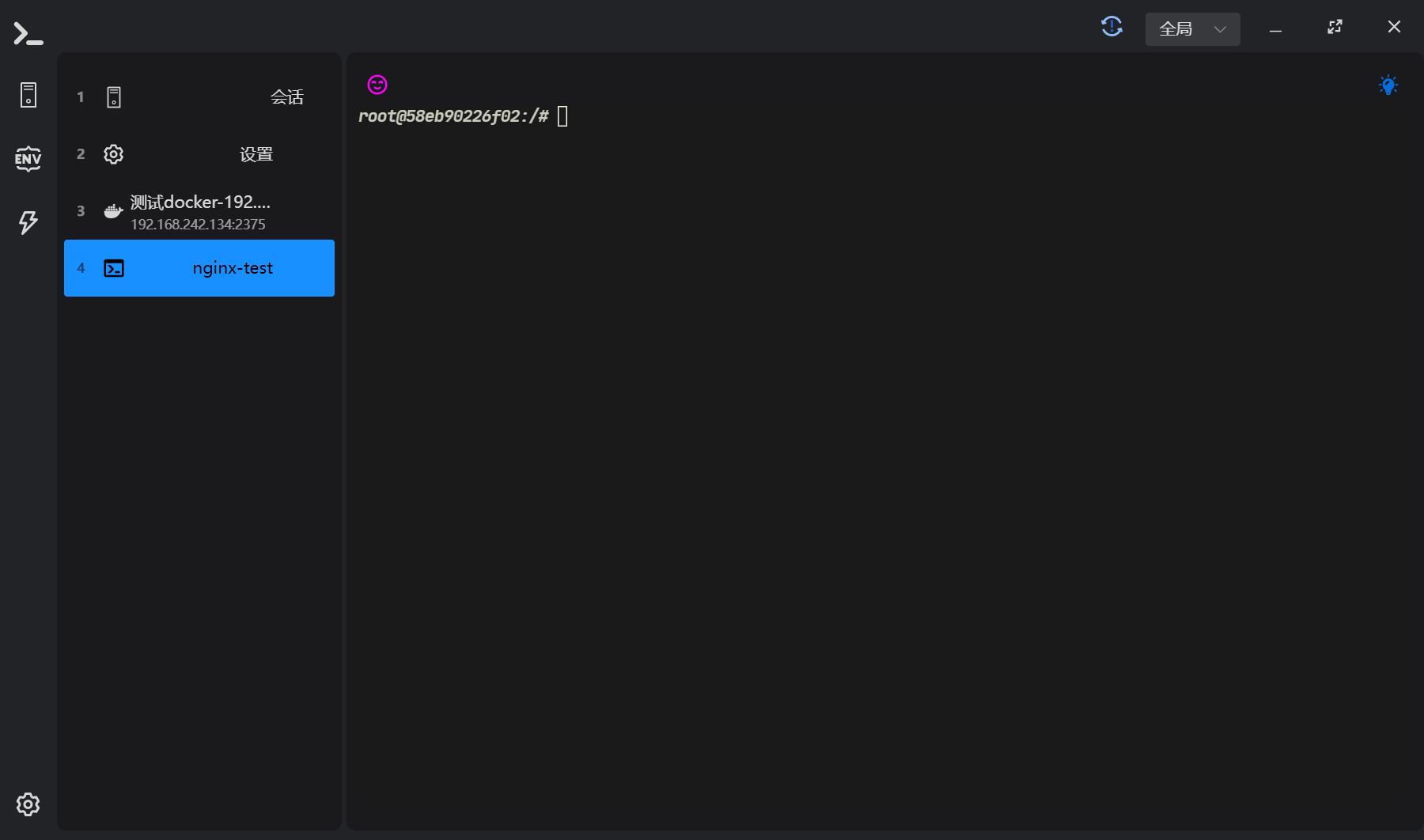Click the update alert icon in title bar
The image size is (1424, 840).
tap(1112, 27)
